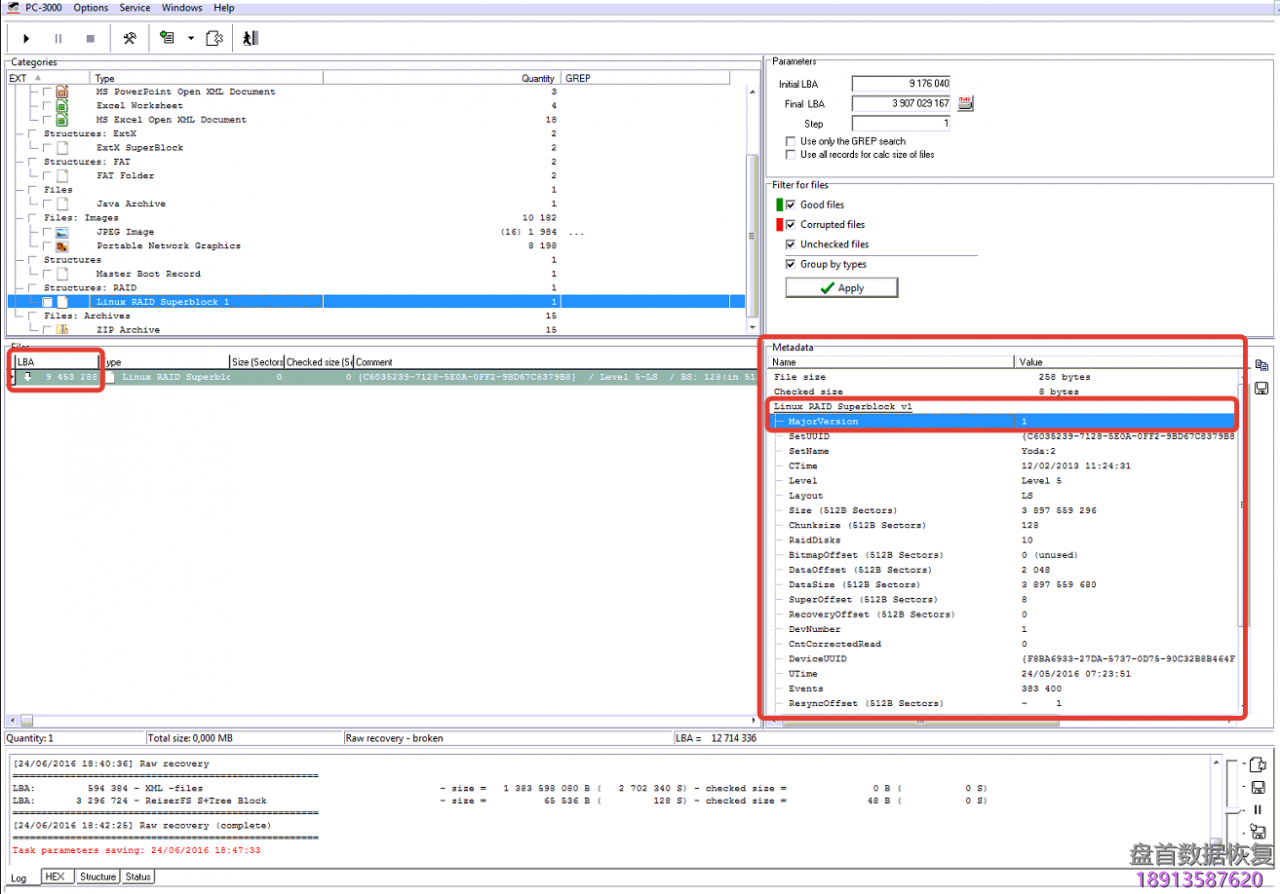
Task: Open the Service menu
Action: 135,8
